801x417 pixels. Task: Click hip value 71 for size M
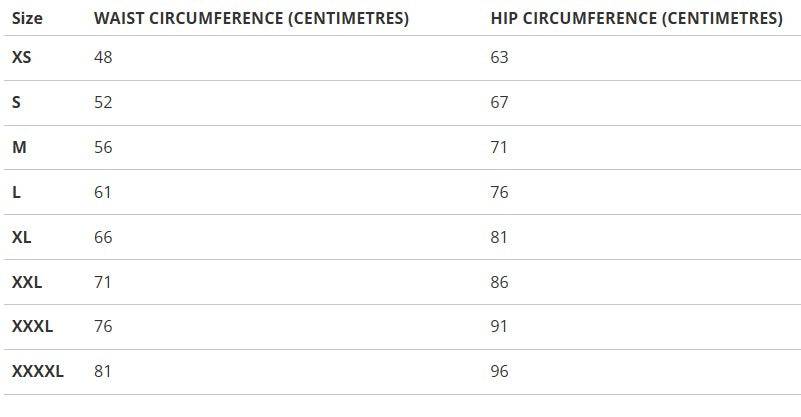pos(499,147)
